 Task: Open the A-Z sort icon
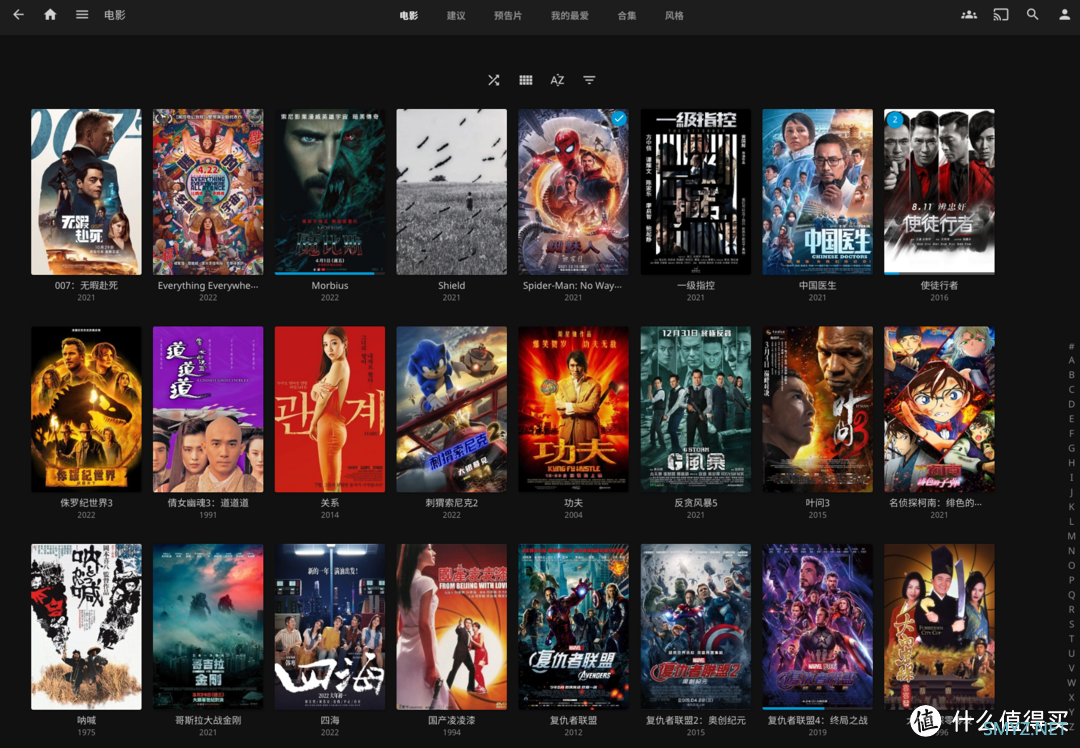point(557,80)
